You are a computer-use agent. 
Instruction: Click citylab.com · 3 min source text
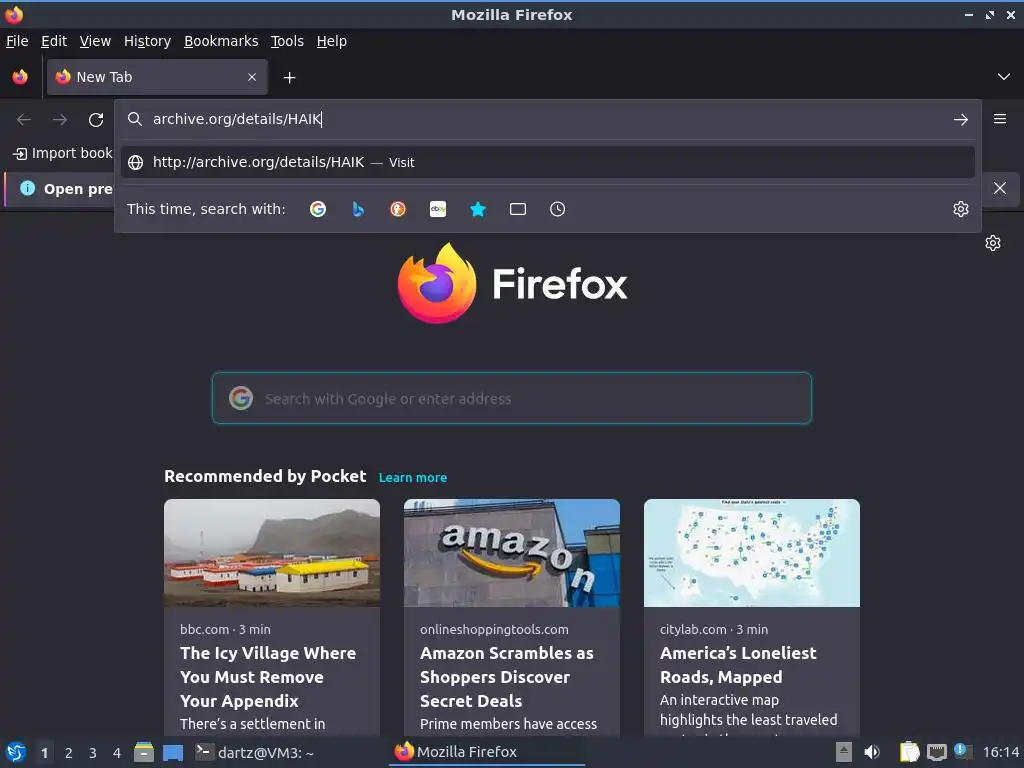[714, 630]
